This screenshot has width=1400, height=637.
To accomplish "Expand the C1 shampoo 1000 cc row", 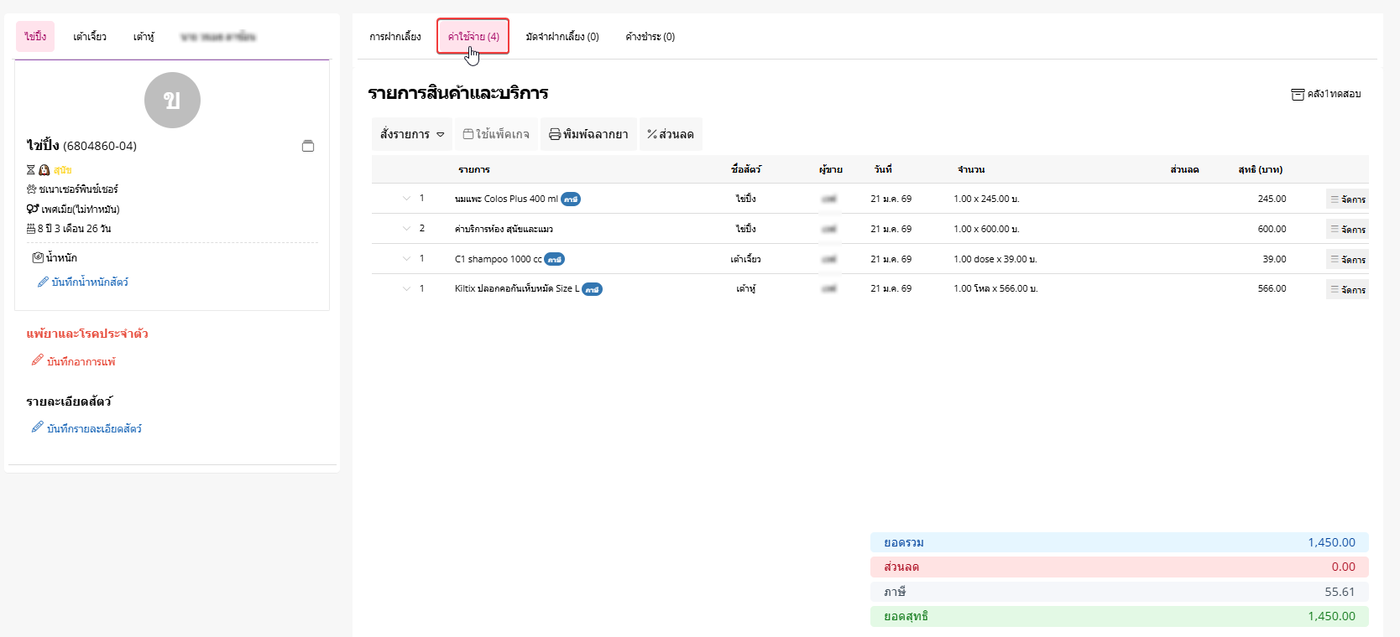I will (406, 259).
